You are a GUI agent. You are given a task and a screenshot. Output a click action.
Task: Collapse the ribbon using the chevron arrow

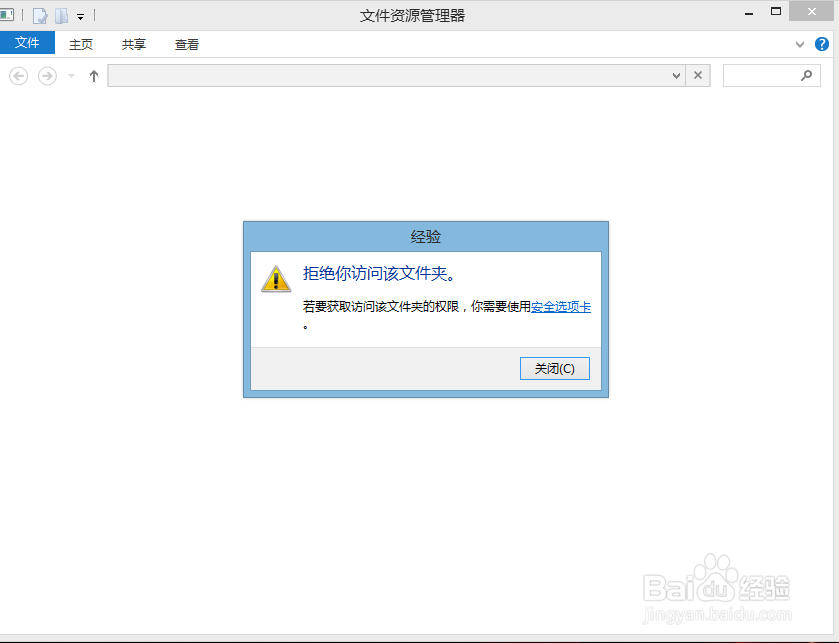(799, 44)
